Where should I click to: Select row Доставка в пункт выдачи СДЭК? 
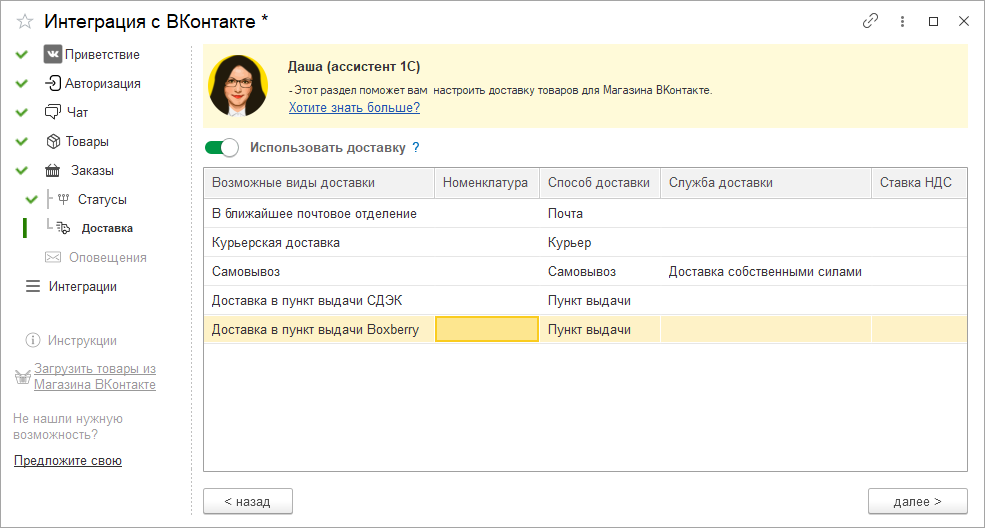(x=585, y=301)
